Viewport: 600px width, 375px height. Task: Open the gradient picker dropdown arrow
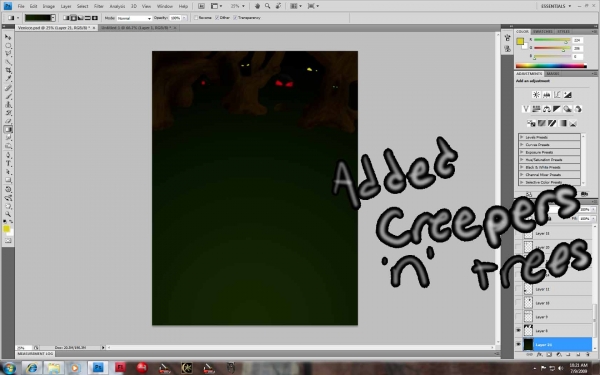coord(53,18)
